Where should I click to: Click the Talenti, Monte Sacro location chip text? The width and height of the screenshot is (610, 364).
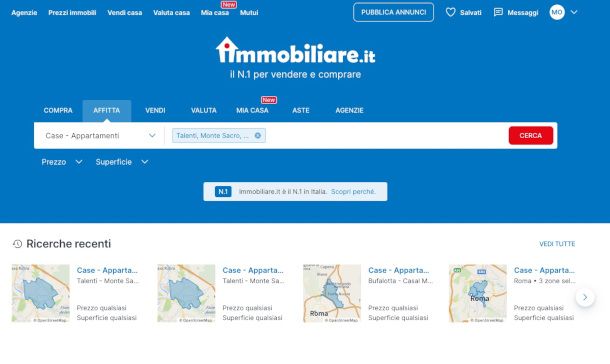[x=212, y=135]
